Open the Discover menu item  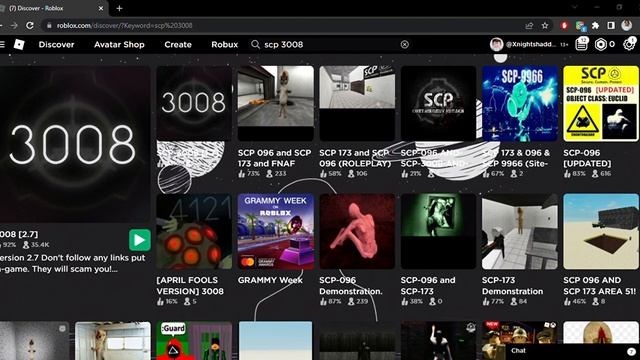pyautogui.click(x=56, y=44)
